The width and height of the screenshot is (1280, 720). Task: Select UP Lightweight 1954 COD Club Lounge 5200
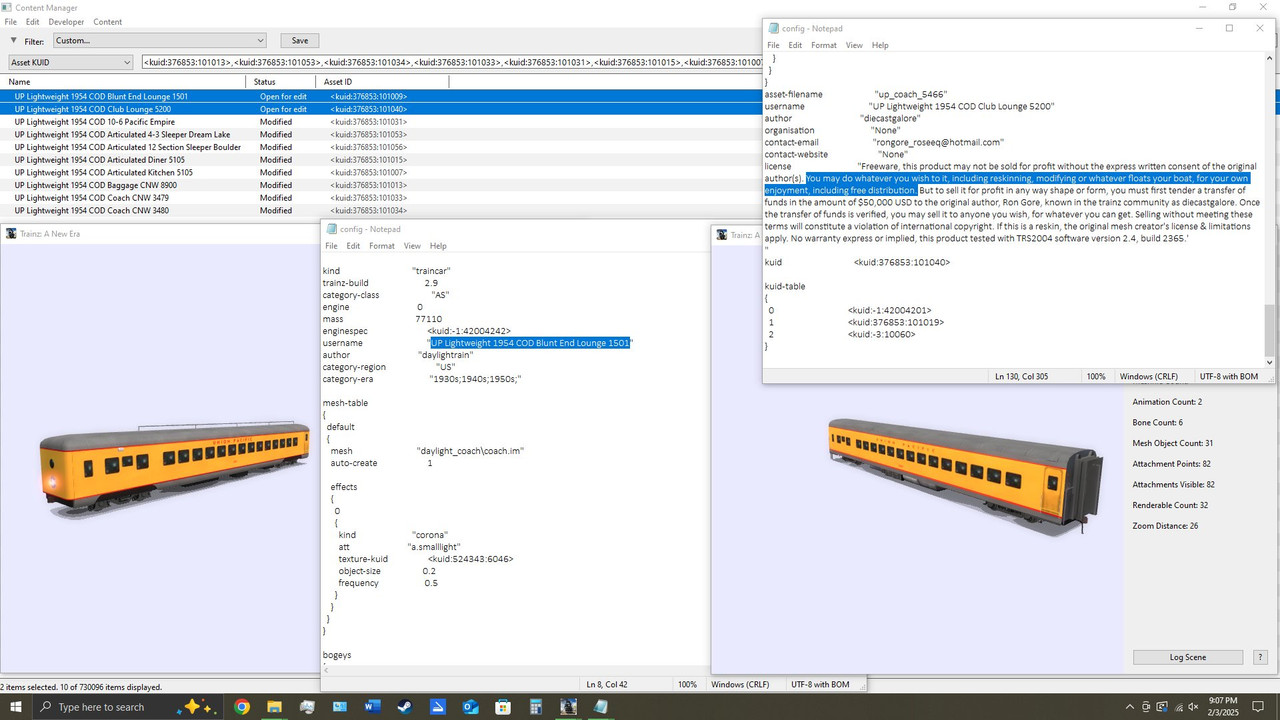(x=380, y=109)
